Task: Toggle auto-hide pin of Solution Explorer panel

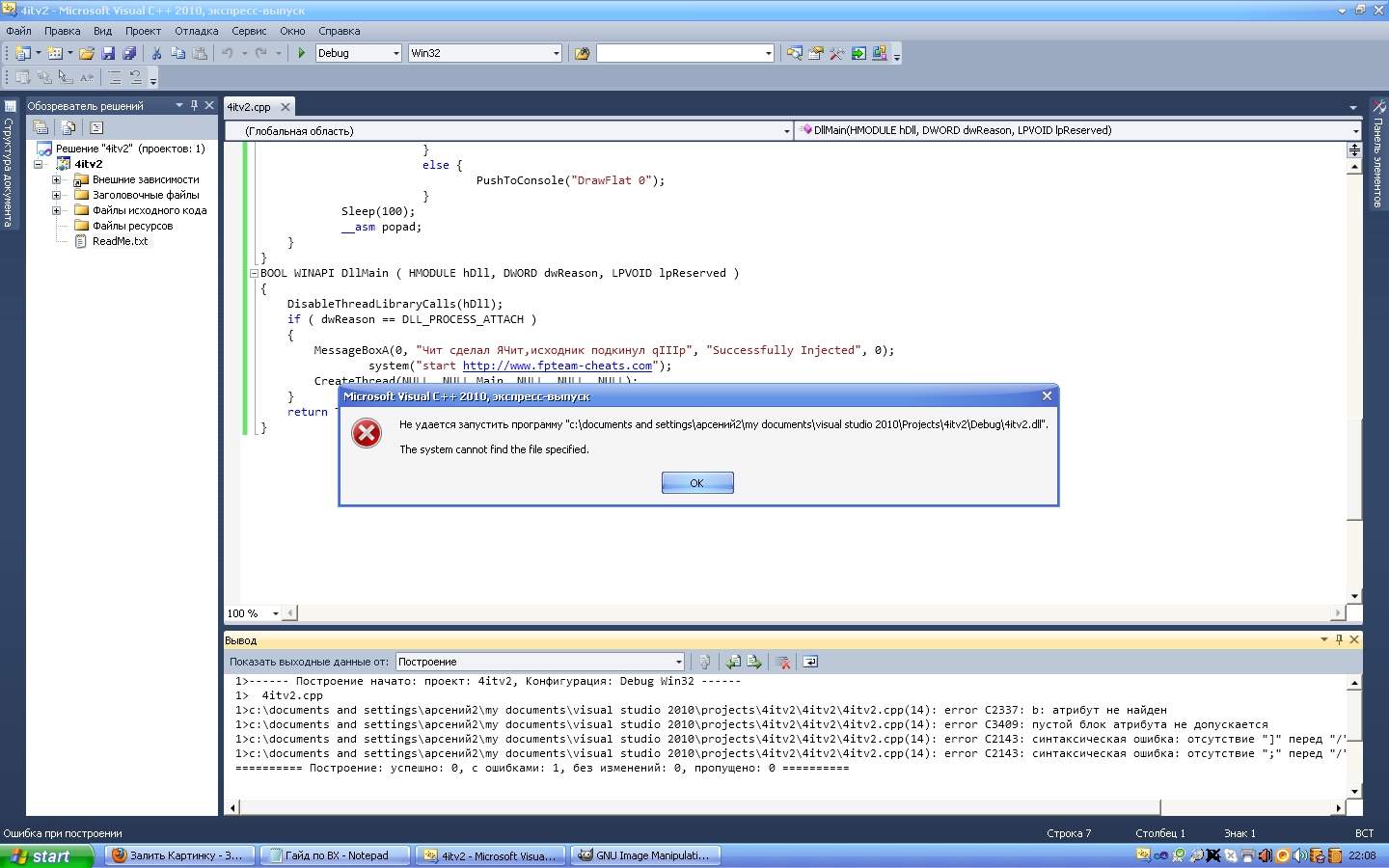Action: point(194,105)
